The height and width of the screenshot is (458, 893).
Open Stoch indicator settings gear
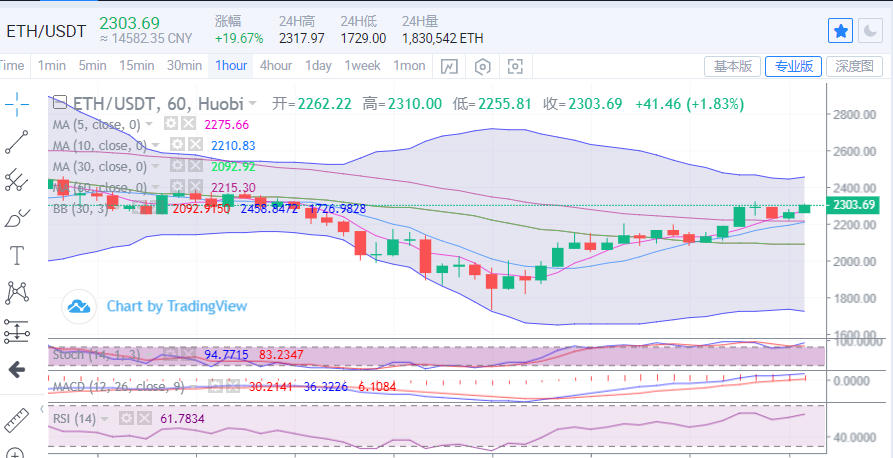173,354
